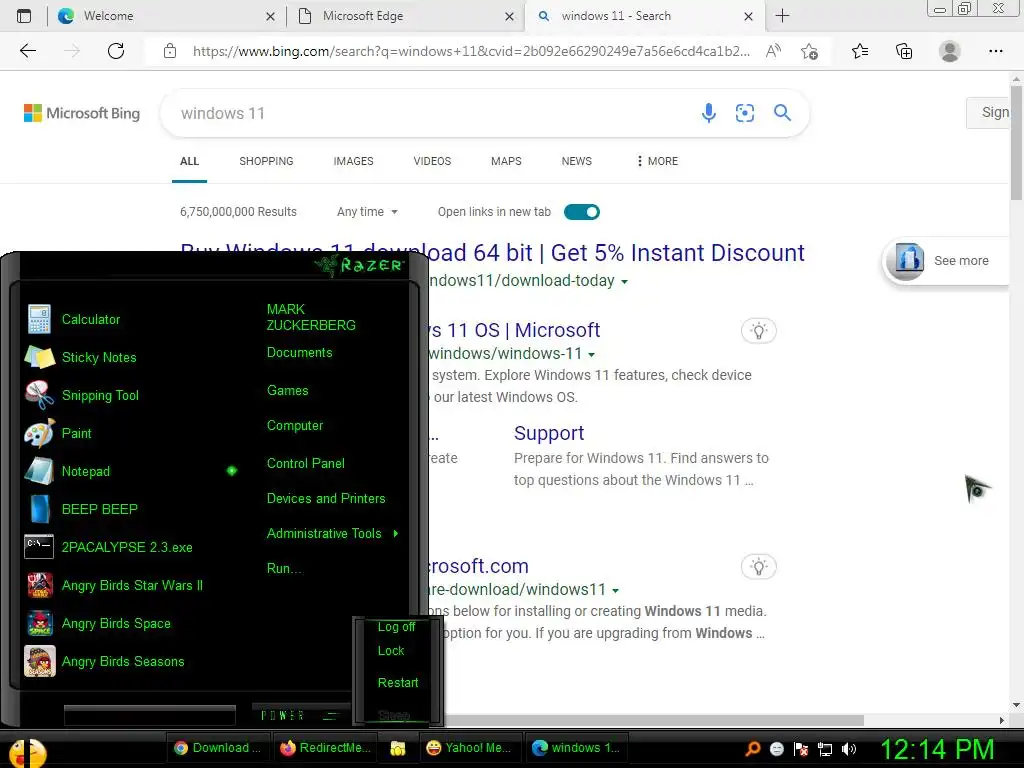
Task: Click the Bing search text field
Action: (x=431, y=113)
